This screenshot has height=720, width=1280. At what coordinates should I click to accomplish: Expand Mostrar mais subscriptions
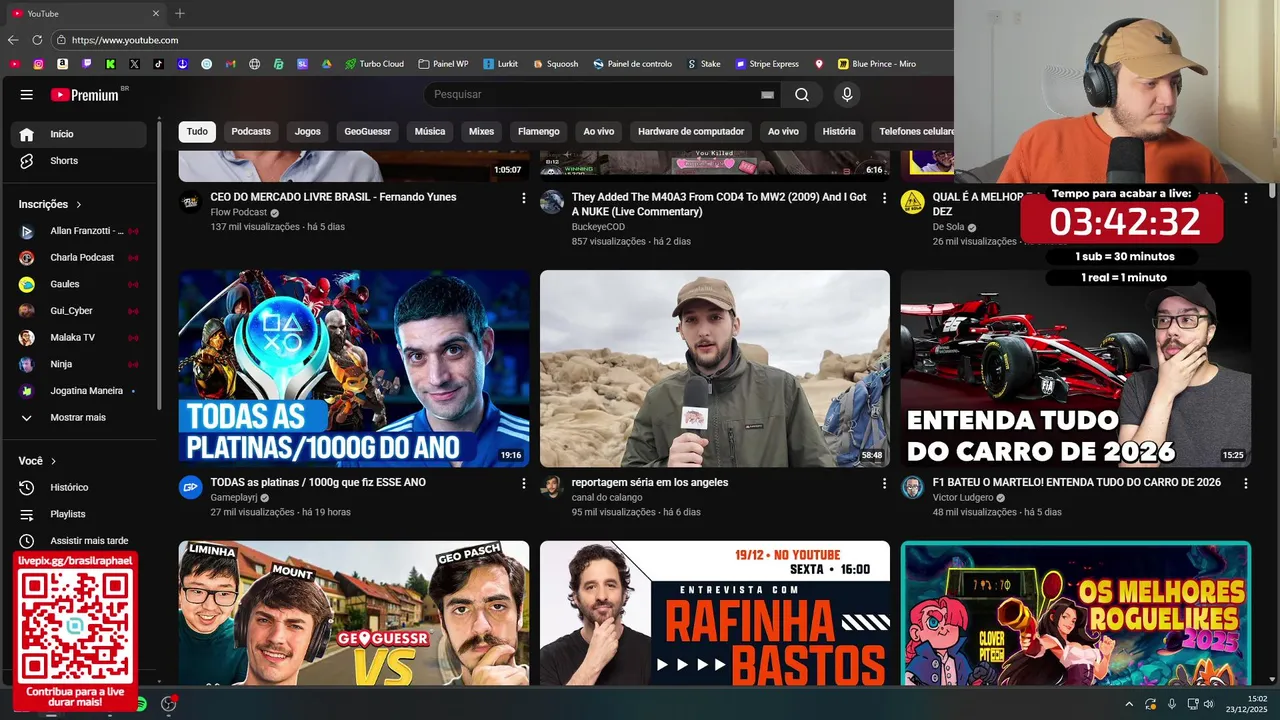tap(79, 418)
